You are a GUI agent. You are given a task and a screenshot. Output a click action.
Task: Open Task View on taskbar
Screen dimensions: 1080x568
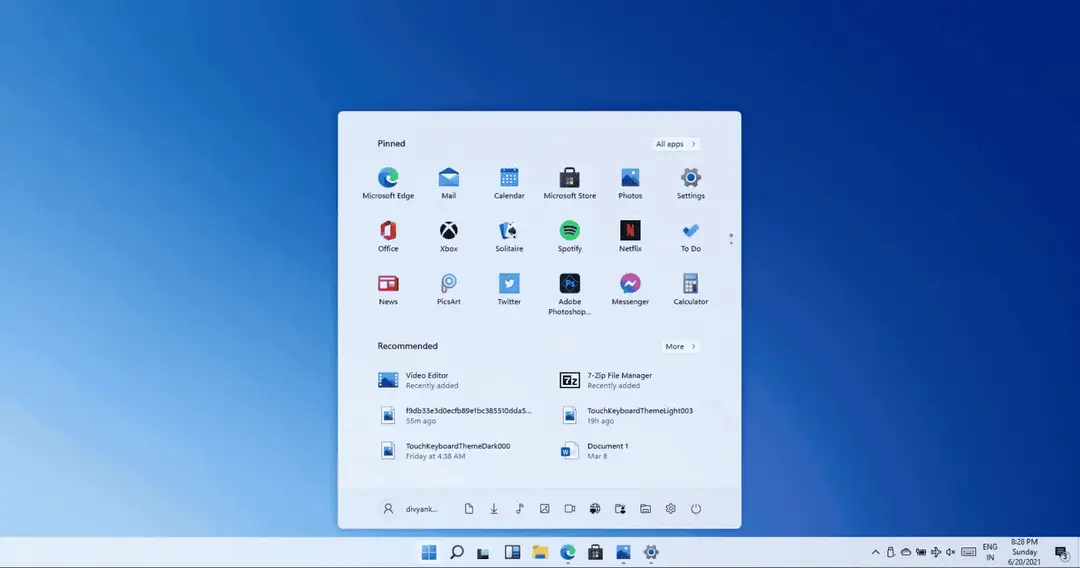tap(484, 552)
